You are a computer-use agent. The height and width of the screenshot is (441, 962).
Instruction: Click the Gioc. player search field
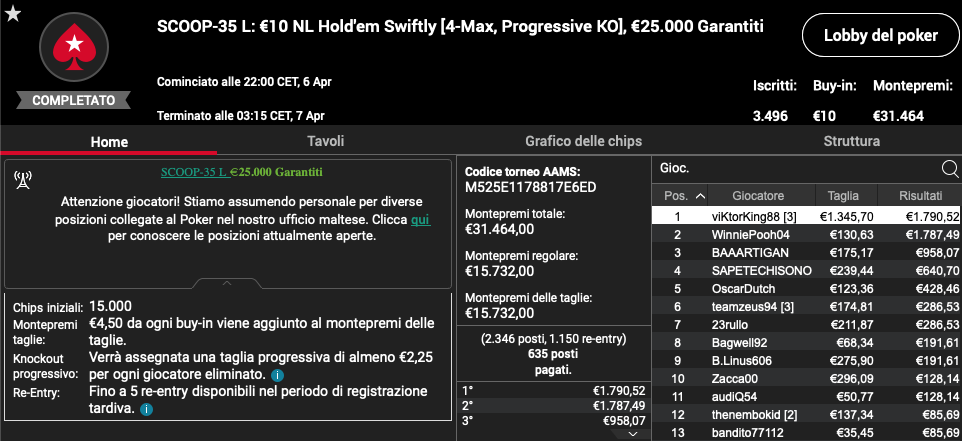coord(796,168)
